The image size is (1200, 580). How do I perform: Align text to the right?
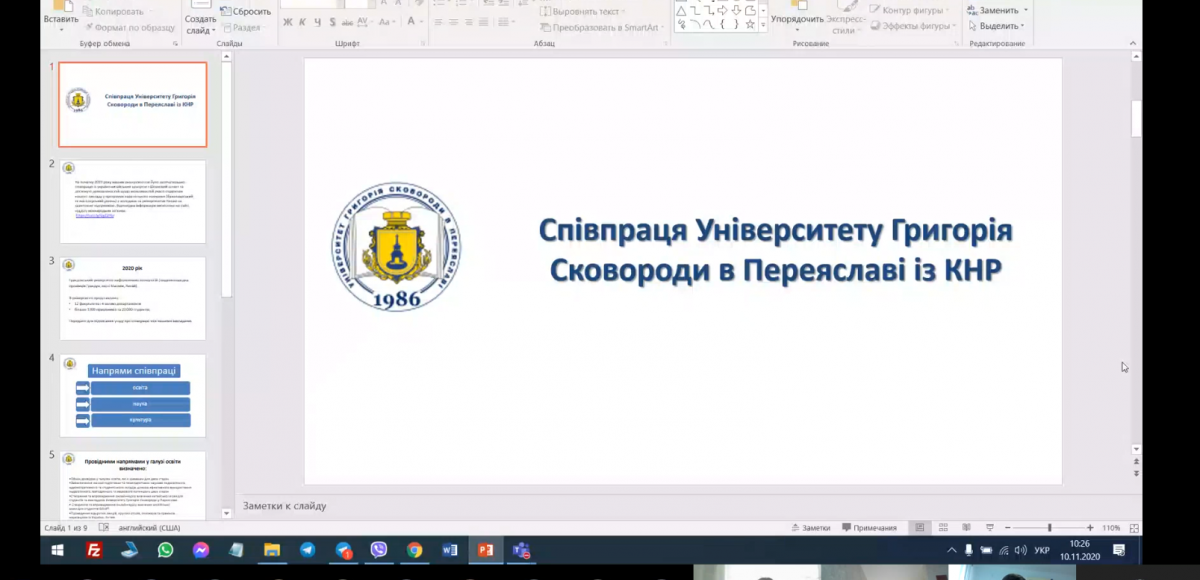[468, 22]
